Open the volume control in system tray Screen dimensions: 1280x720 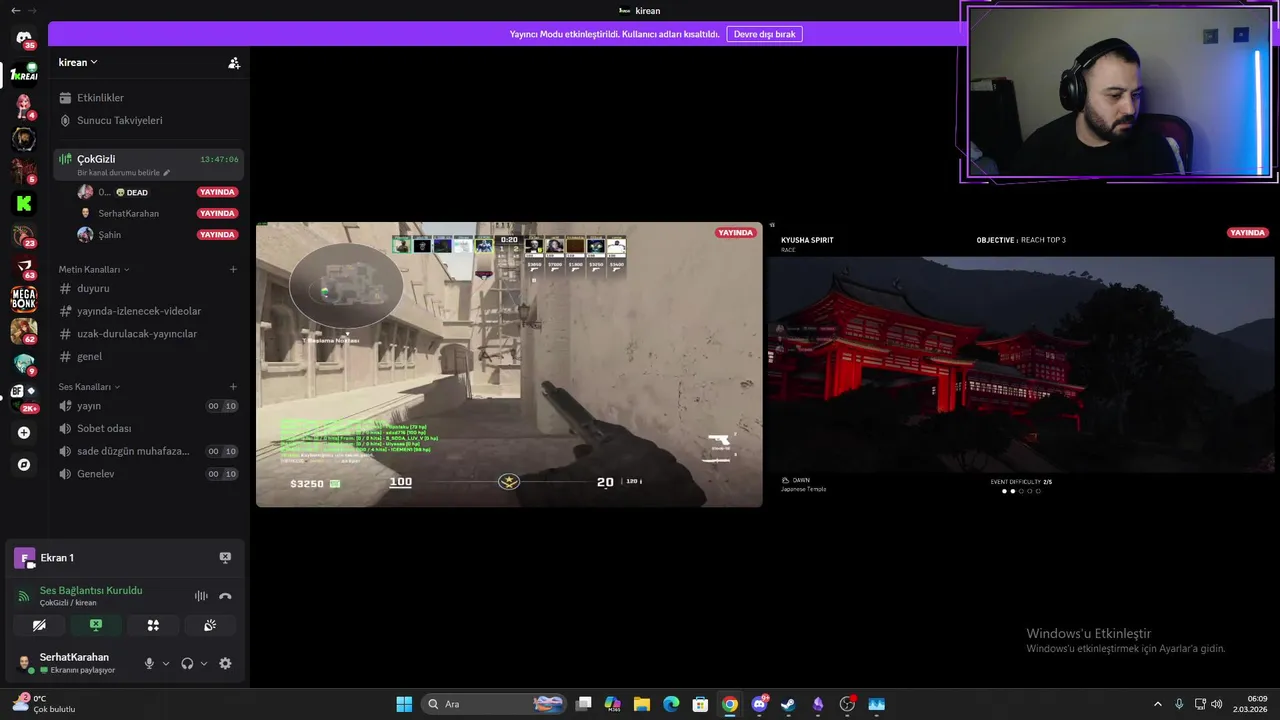pyautogui.click(x=1217, y=704)
